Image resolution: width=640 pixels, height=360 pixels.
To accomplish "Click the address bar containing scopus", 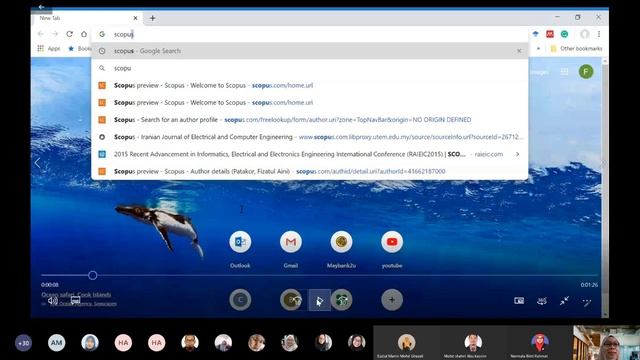I will tap(310, 34).
